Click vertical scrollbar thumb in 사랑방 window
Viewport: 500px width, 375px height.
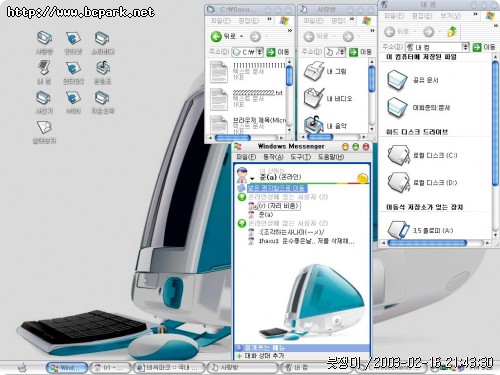point(372,79)
